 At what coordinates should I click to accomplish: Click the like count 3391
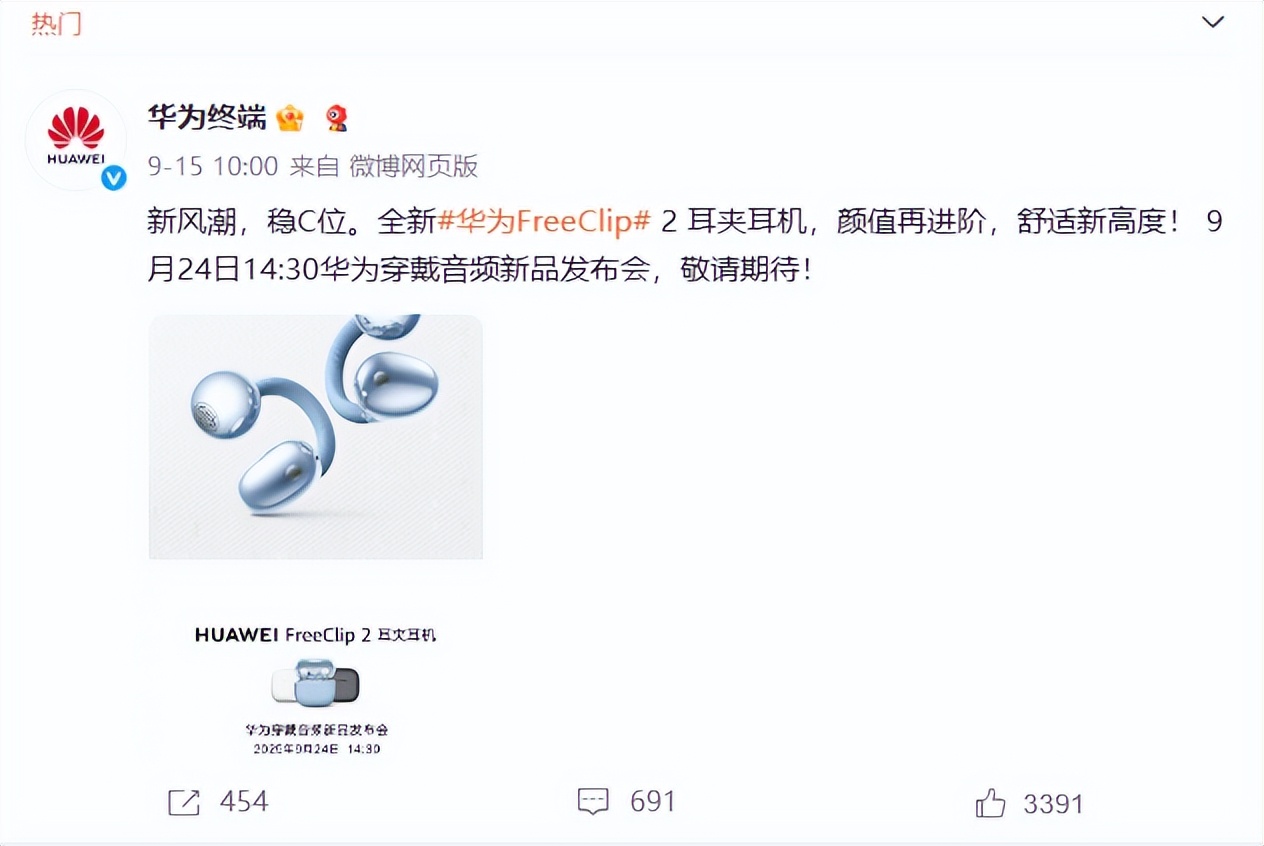[1053, 803]
